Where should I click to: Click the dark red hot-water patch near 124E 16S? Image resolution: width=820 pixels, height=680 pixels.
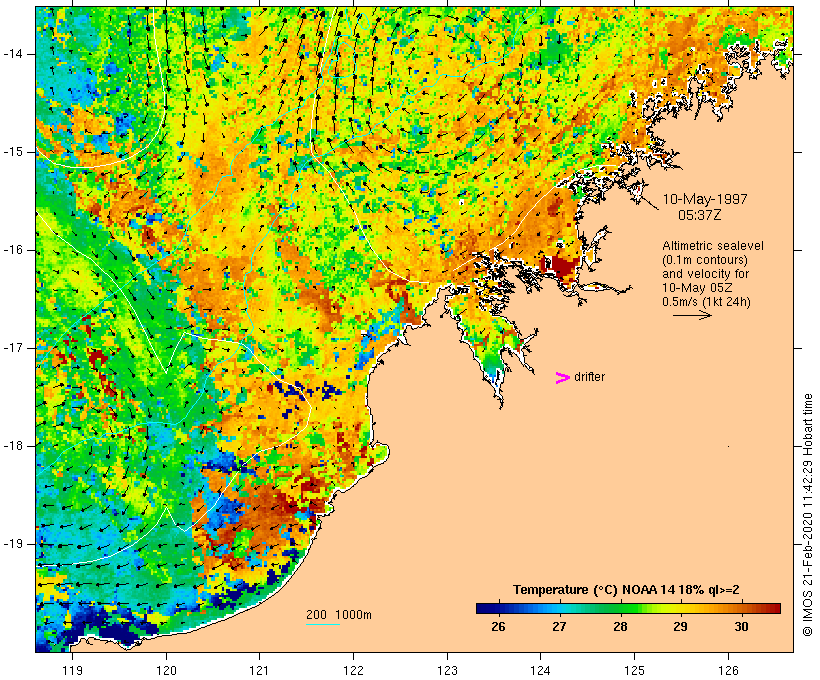pos(565,266)
